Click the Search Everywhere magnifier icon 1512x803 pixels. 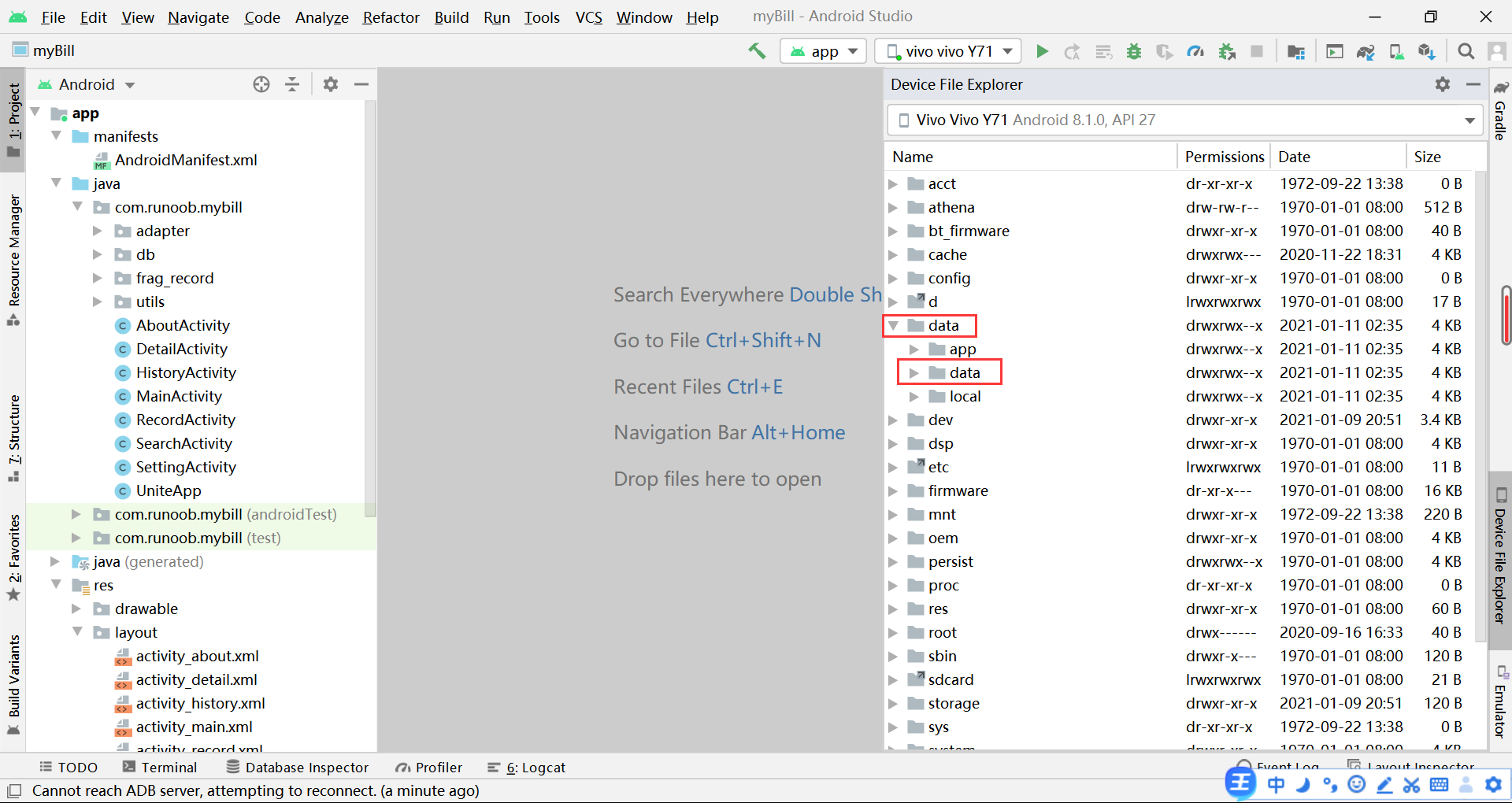(x=1466, y=51)
